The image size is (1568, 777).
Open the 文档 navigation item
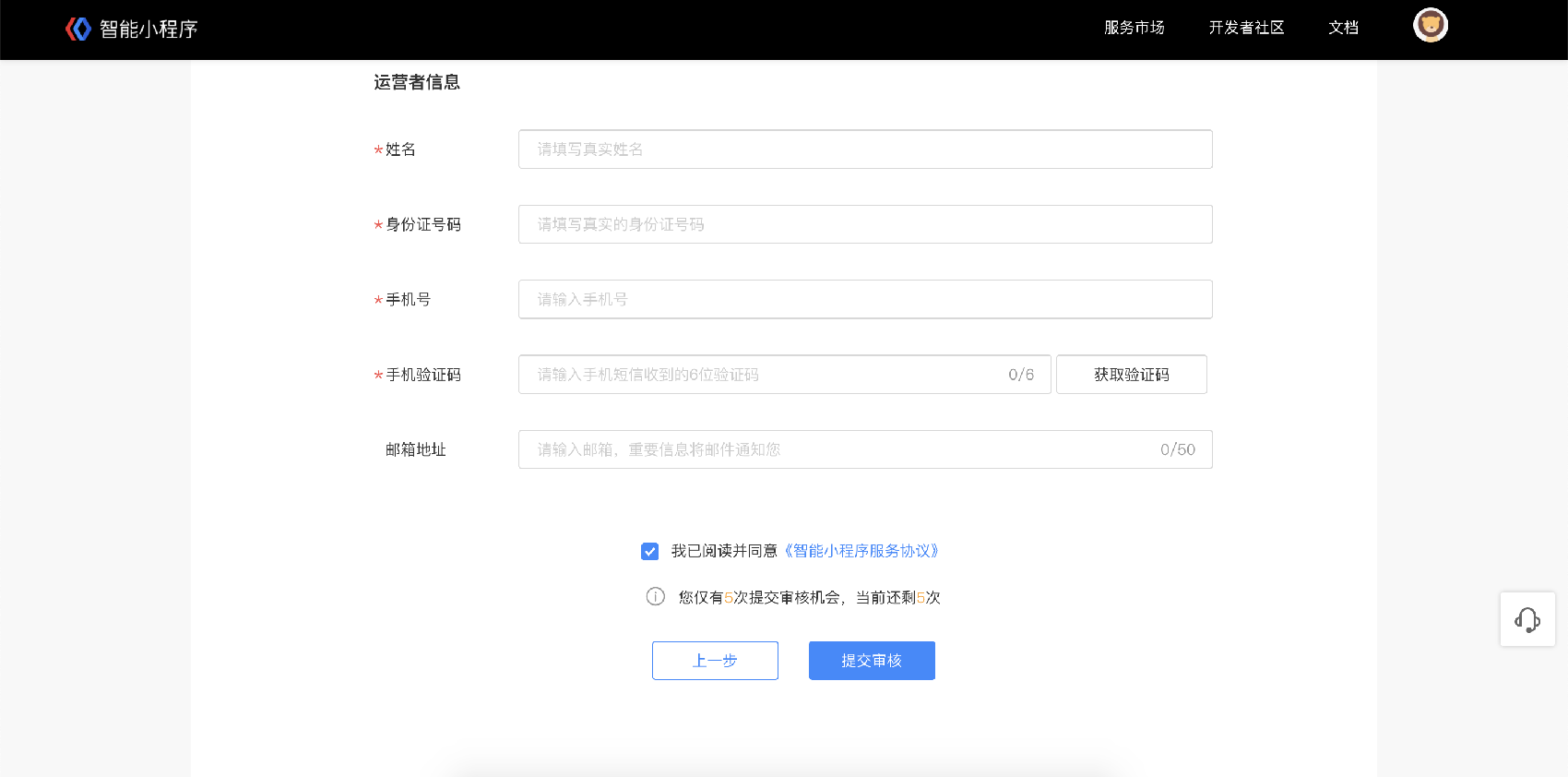pyautogui.click(x=1343, y=28)
